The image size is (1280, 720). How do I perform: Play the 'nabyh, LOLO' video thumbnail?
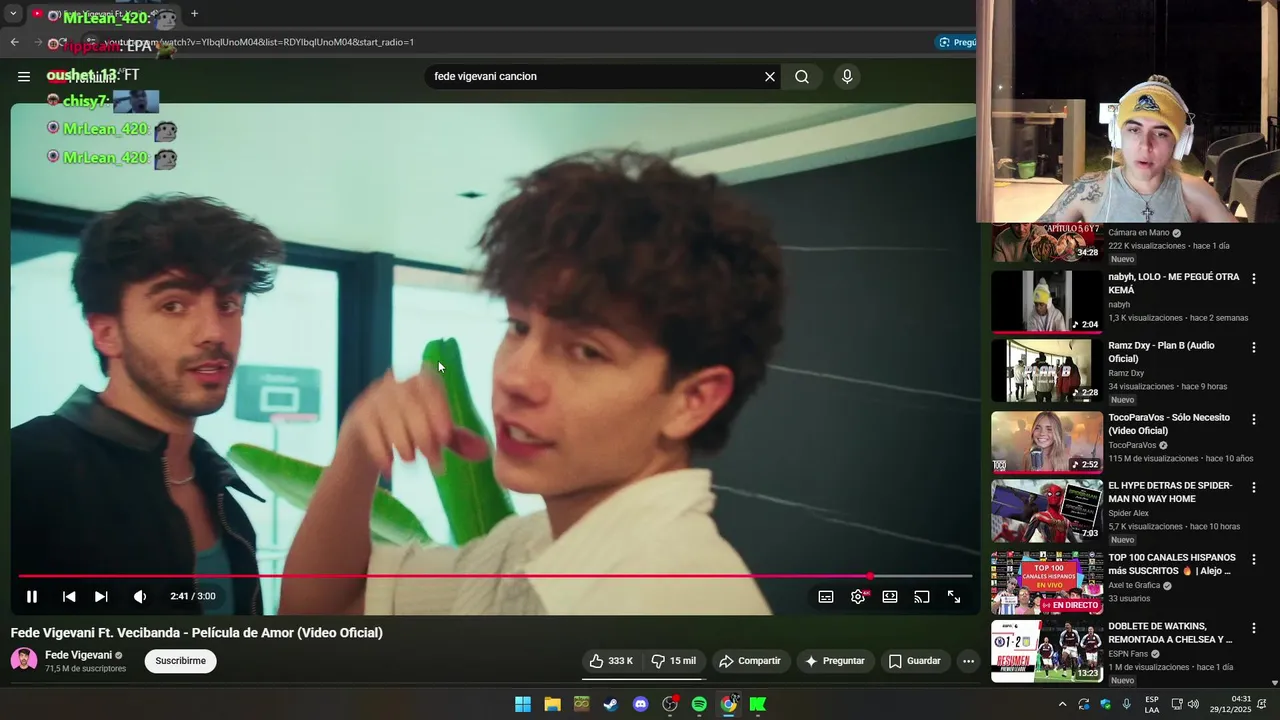1047,302
